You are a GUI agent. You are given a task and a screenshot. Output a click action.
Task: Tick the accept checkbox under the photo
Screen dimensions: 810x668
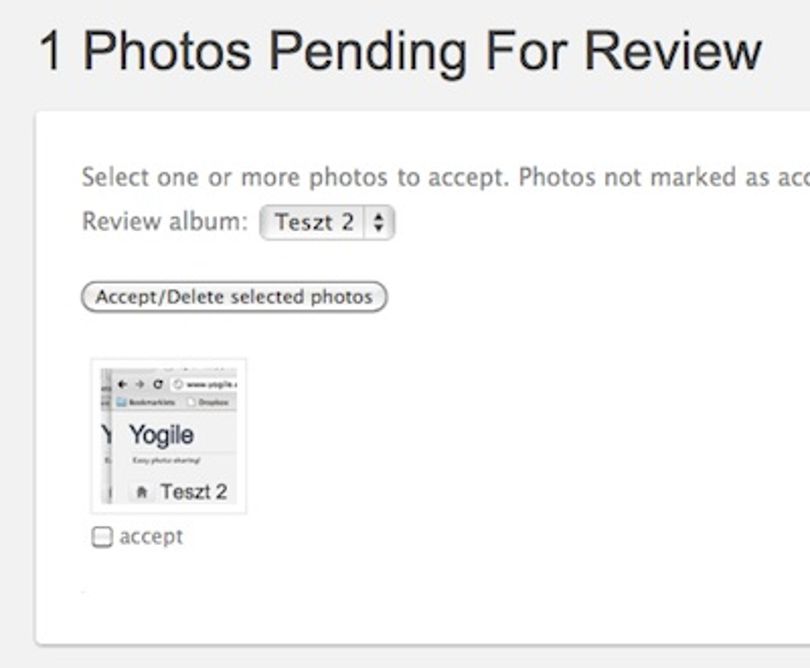click(x=102, y=537)
